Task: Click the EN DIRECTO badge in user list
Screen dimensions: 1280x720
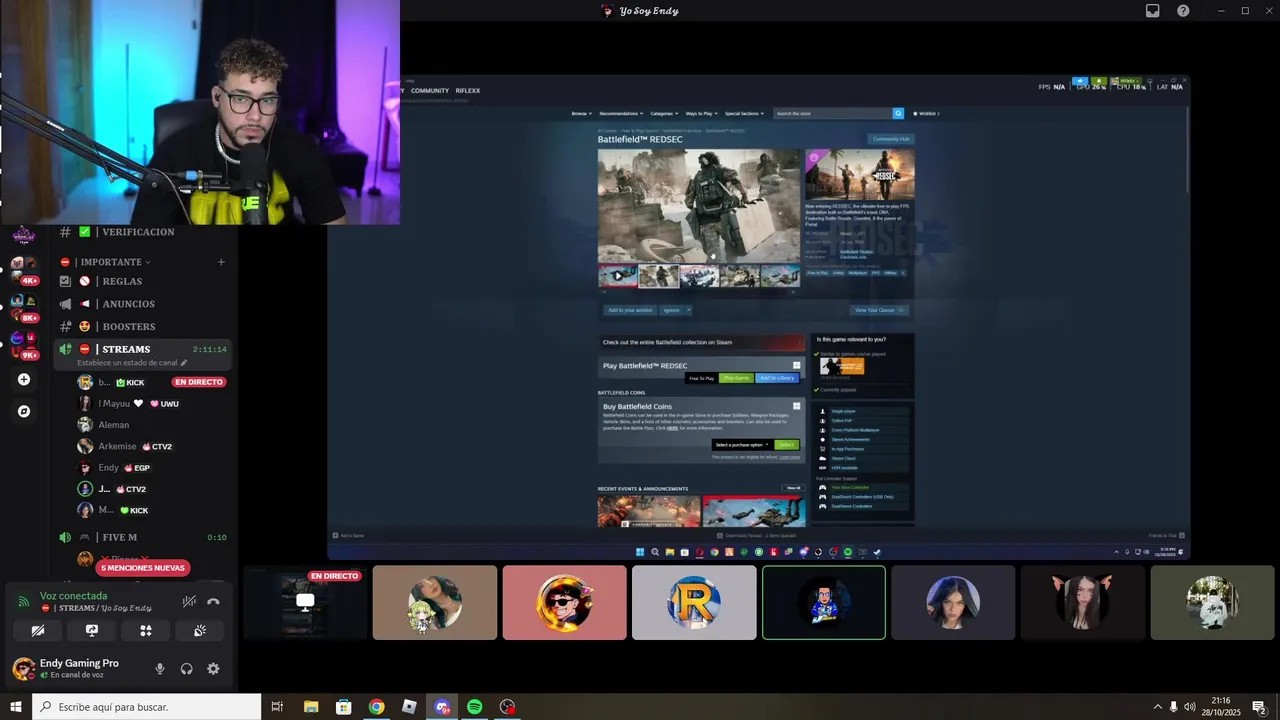Action: [x=198, y=382]
